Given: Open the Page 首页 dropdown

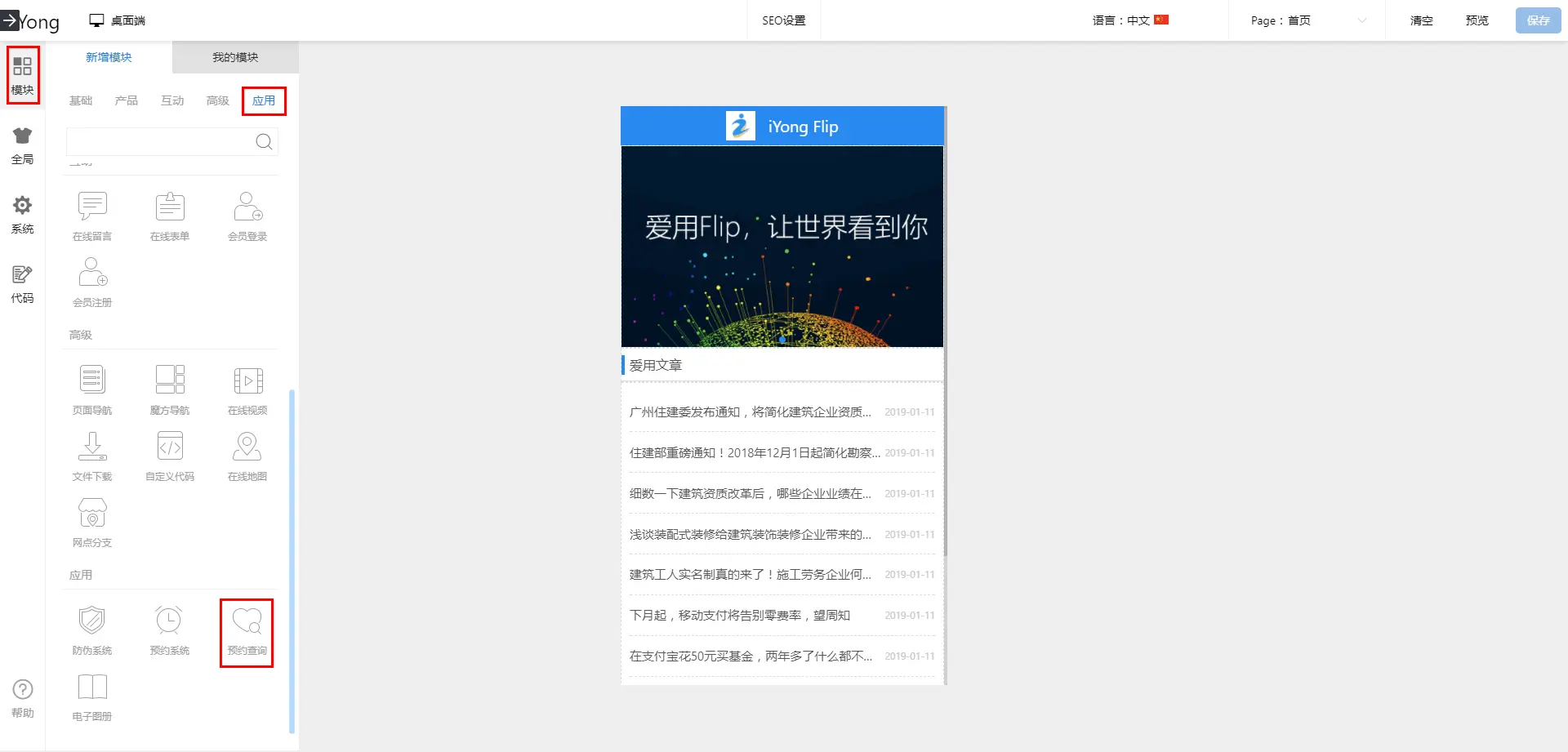Looking at the screenshot, I should point(1307,20).
